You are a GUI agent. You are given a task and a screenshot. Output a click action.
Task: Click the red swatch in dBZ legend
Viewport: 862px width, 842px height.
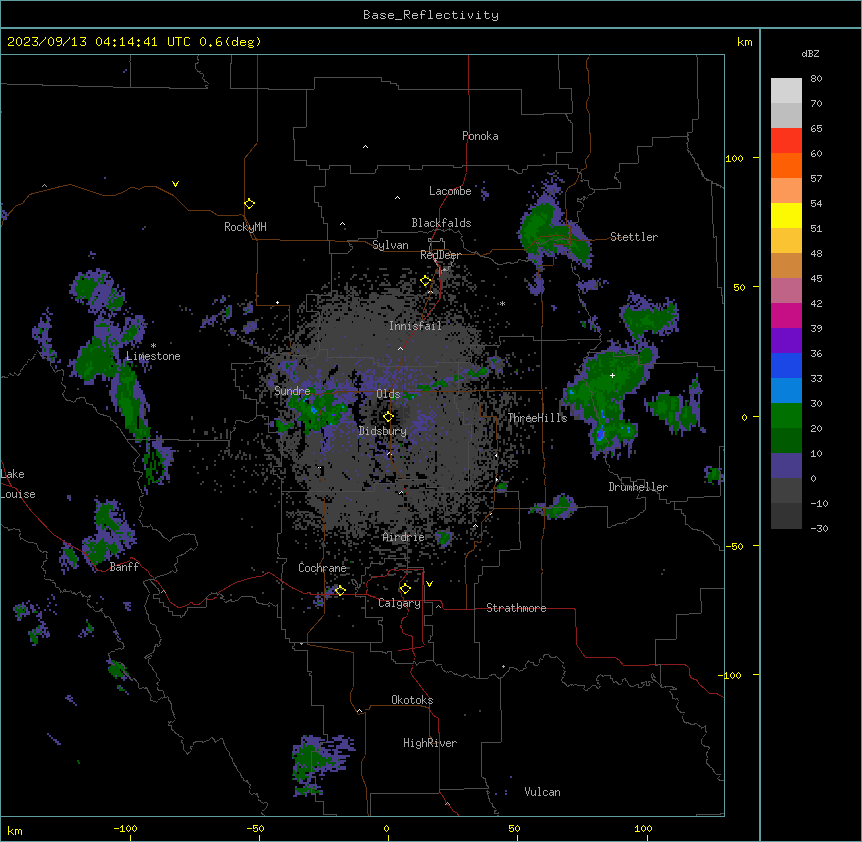[x=786, y=141]
